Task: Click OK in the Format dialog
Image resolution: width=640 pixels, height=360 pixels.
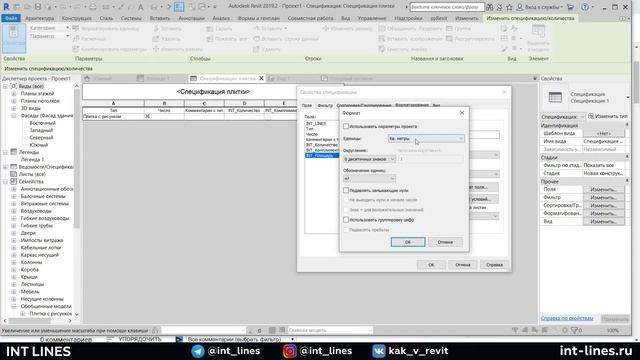Action: tap(408, 242)
